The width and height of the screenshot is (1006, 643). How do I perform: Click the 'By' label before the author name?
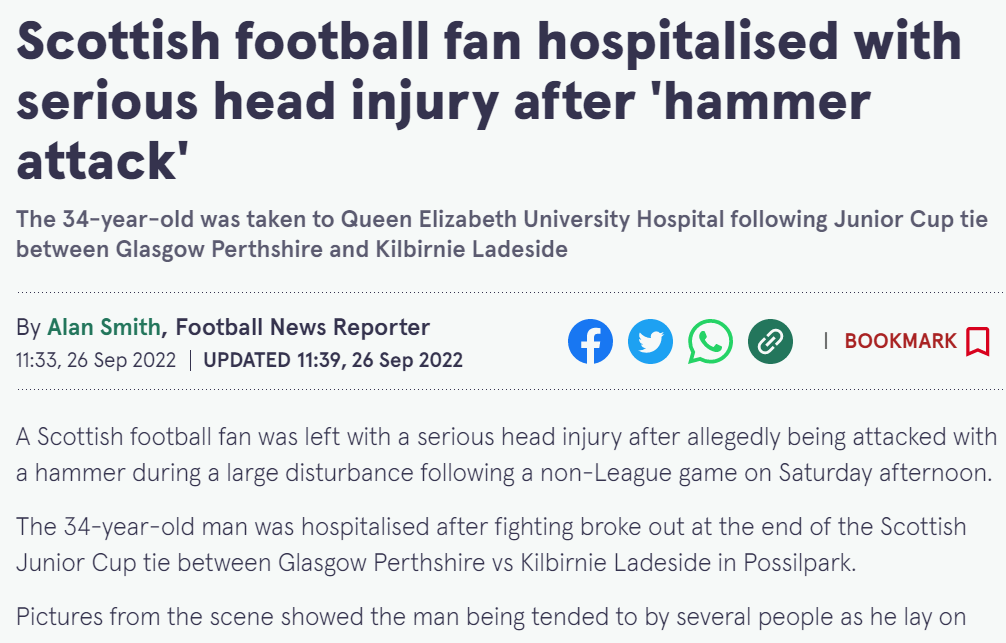tap(28, 327)
